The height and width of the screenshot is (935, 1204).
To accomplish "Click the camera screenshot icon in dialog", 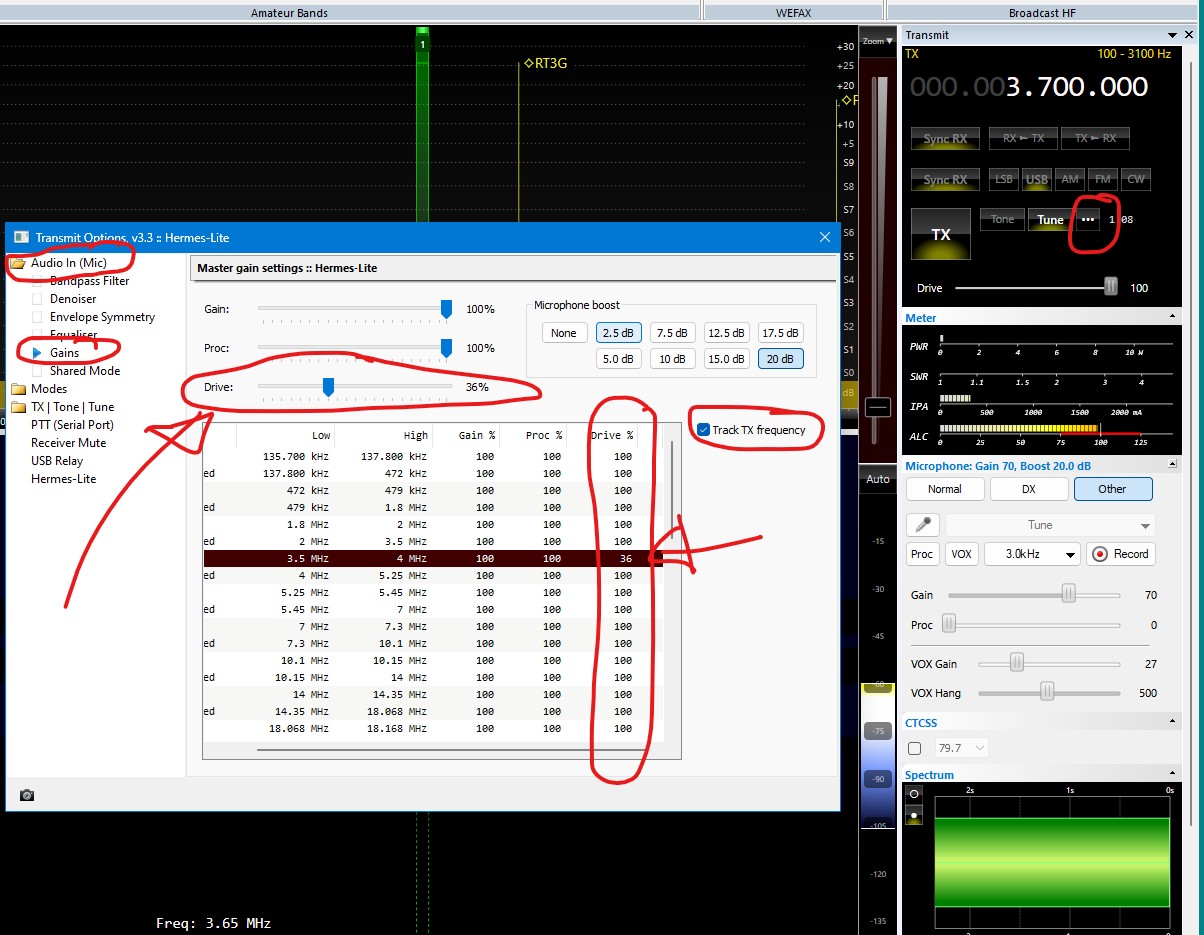I will coord(27,795).
